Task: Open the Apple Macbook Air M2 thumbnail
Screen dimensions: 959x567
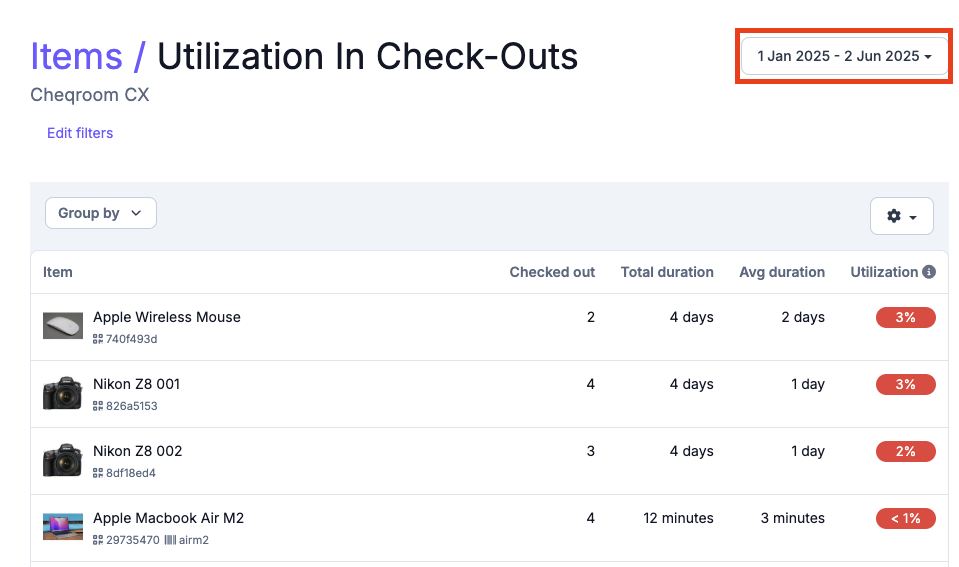Action: click(x=63, y=527)
